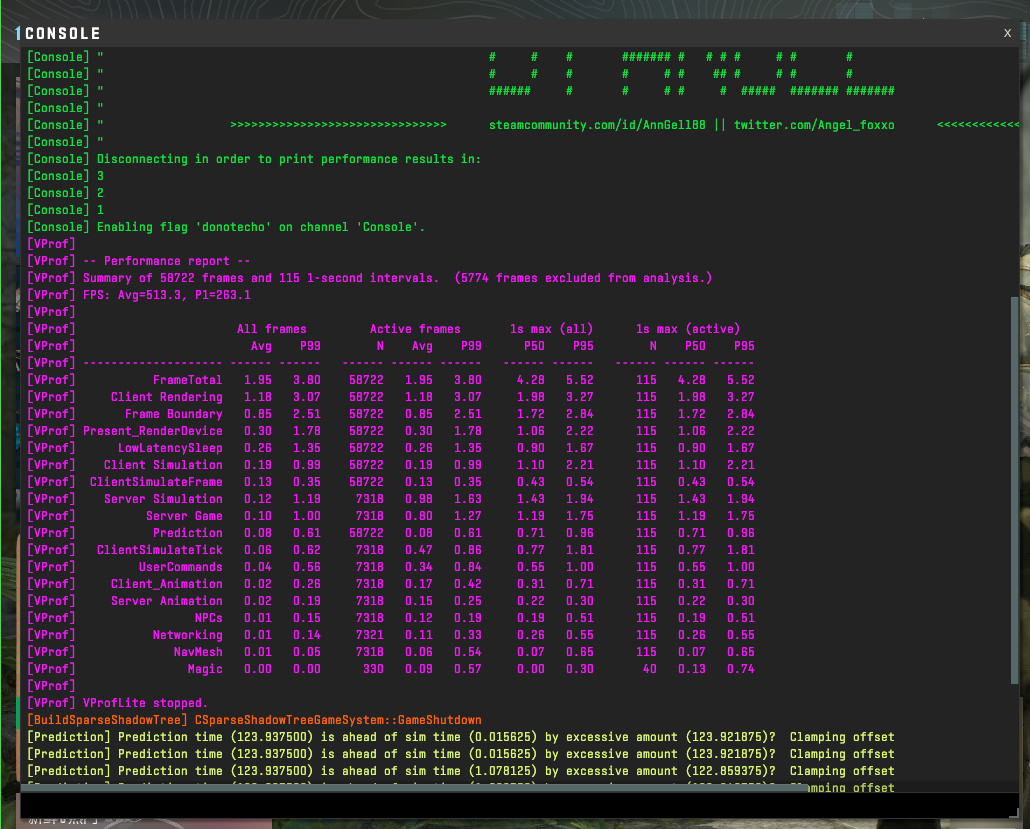Image resolution: width=1030 pixels, height=829 pixels.
Task: Click the 'Summary of 58722 frames' line
Action: (x=369, y=278)
